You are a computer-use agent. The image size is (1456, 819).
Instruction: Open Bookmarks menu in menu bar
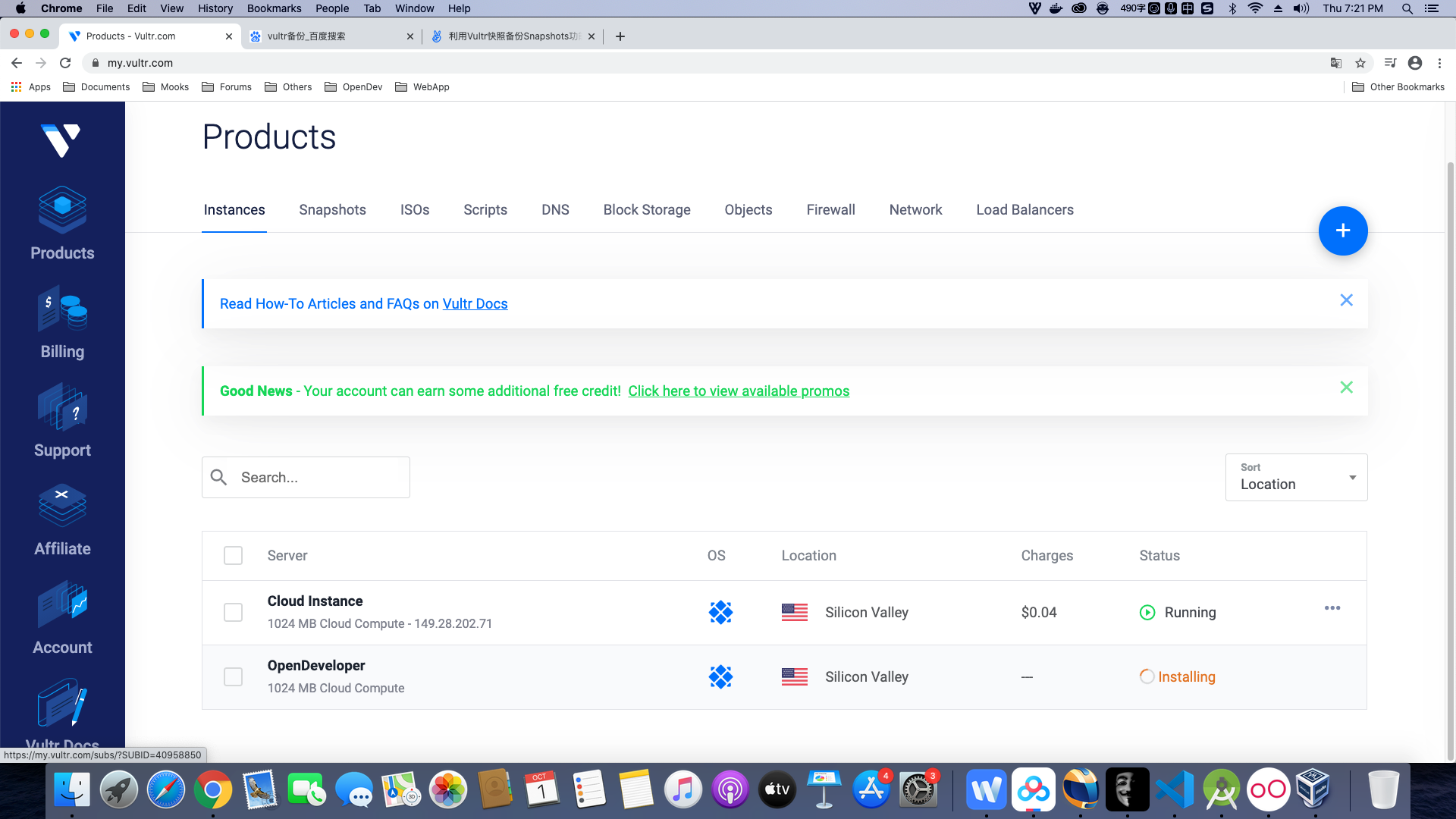[274, 8]
